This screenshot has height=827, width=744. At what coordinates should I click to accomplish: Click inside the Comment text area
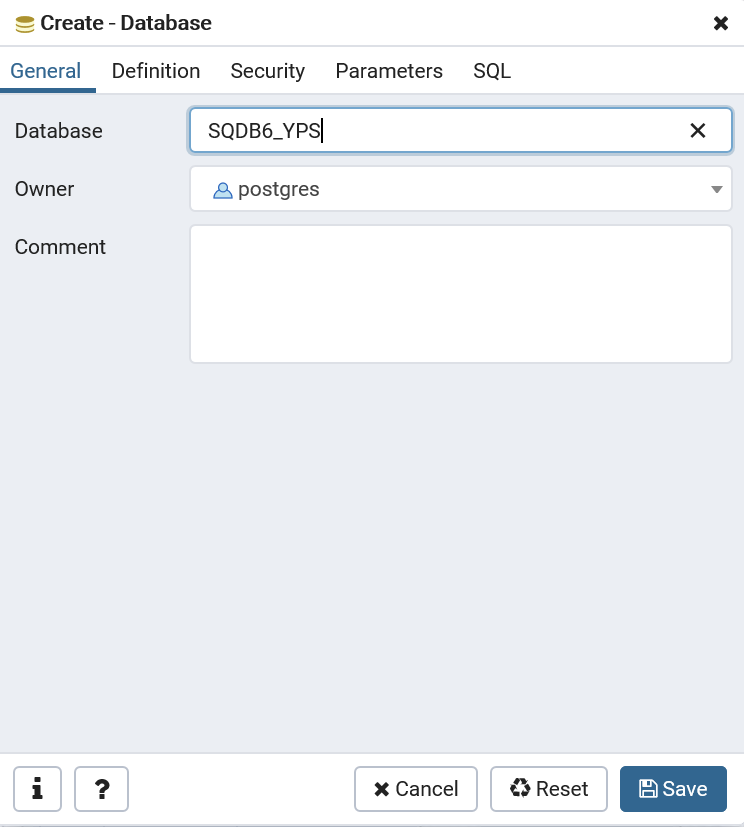[460, 294]
